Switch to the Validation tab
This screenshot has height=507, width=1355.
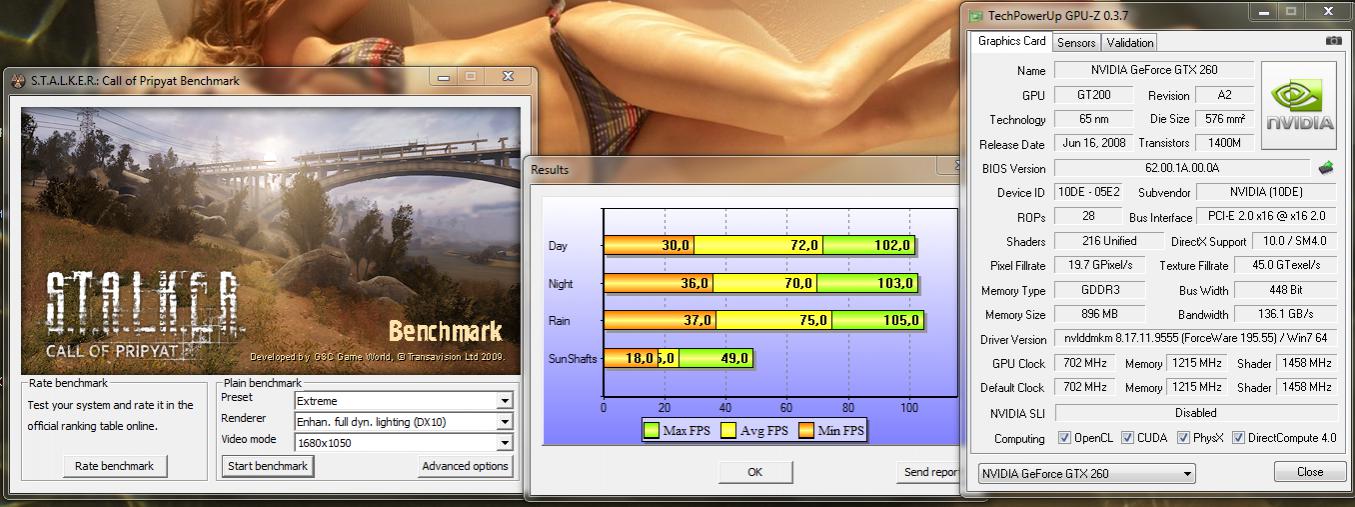pyautogui.click(x=1130, y=42)
